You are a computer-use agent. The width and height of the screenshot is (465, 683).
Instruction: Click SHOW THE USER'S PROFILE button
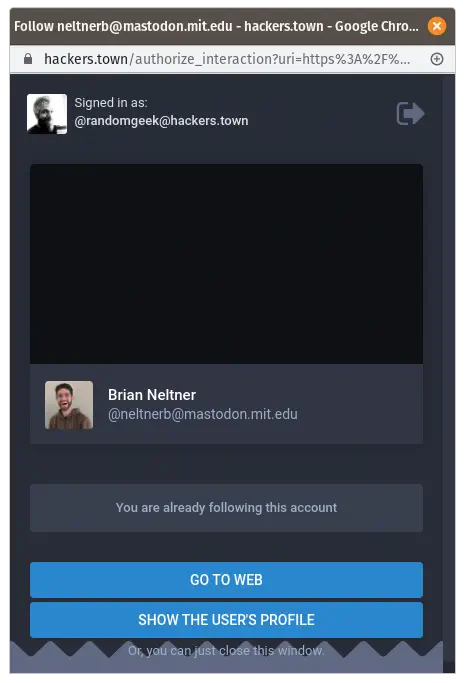[x=226, y=620]
